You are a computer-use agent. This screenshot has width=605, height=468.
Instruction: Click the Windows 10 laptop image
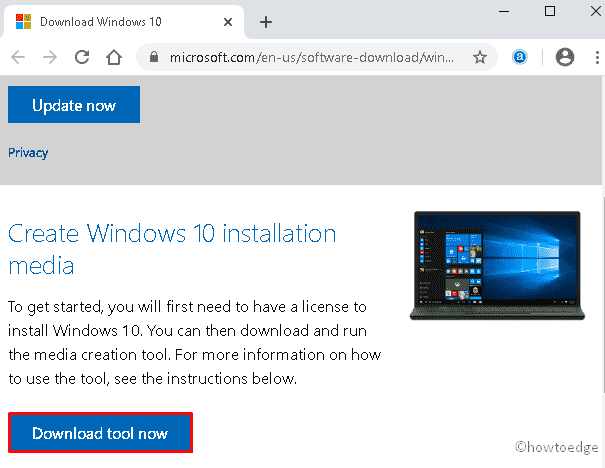coord(497,266)
